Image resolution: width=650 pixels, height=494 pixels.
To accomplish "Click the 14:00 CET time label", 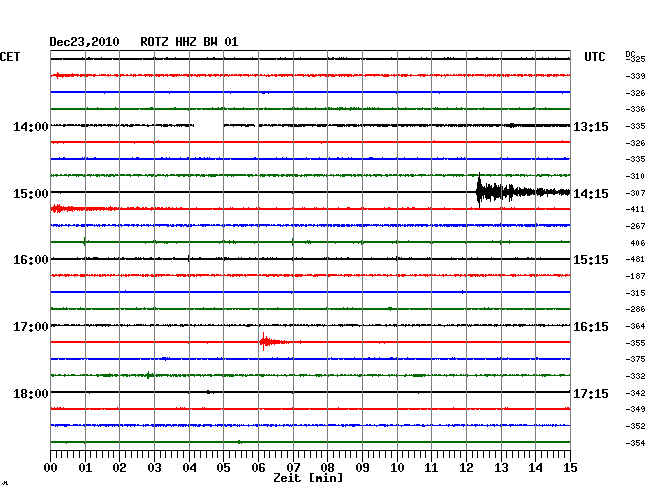I will [x=31, y=126].
